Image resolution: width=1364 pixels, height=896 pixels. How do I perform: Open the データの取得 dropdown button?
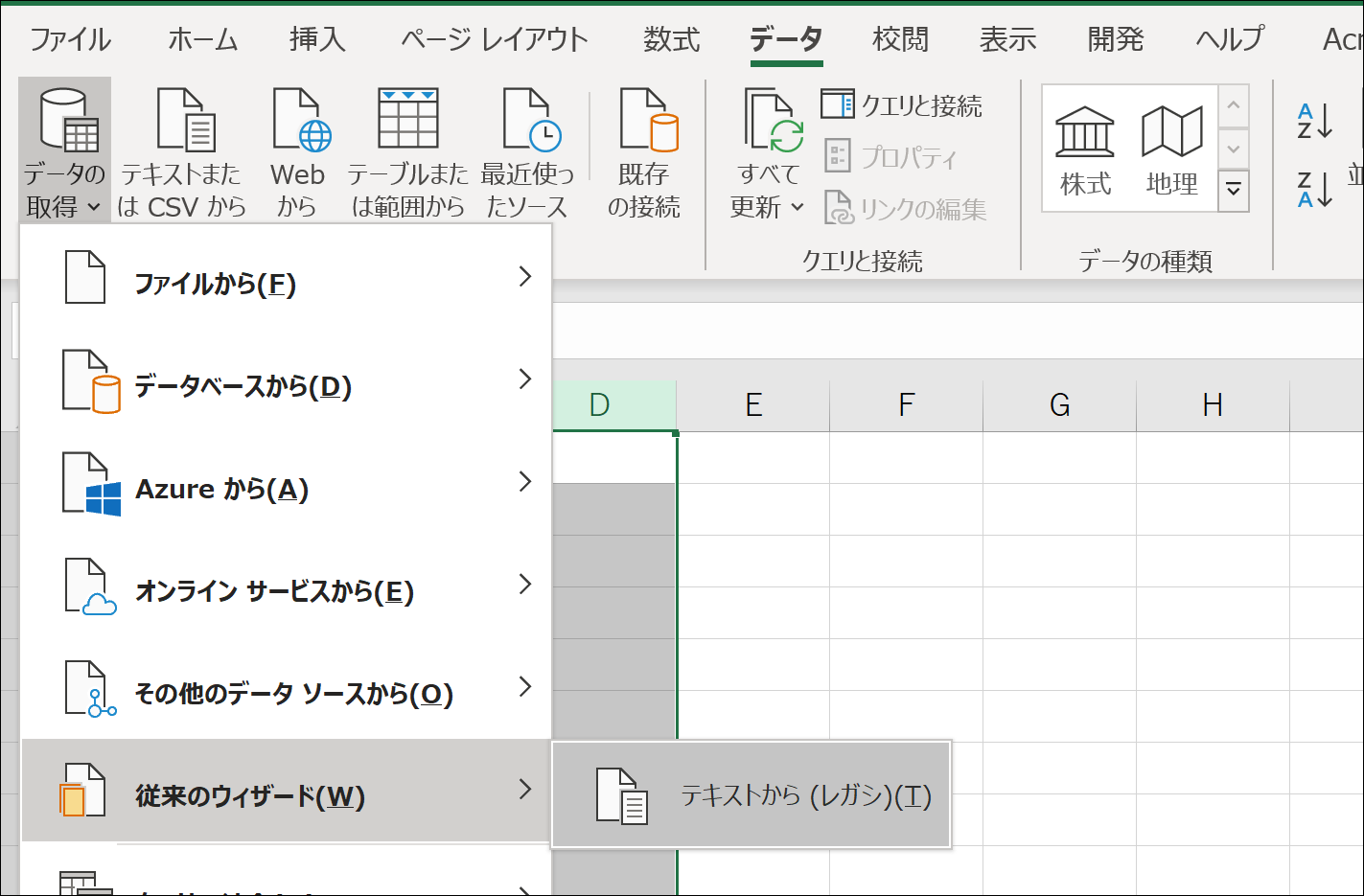click(x=64, y=151)
